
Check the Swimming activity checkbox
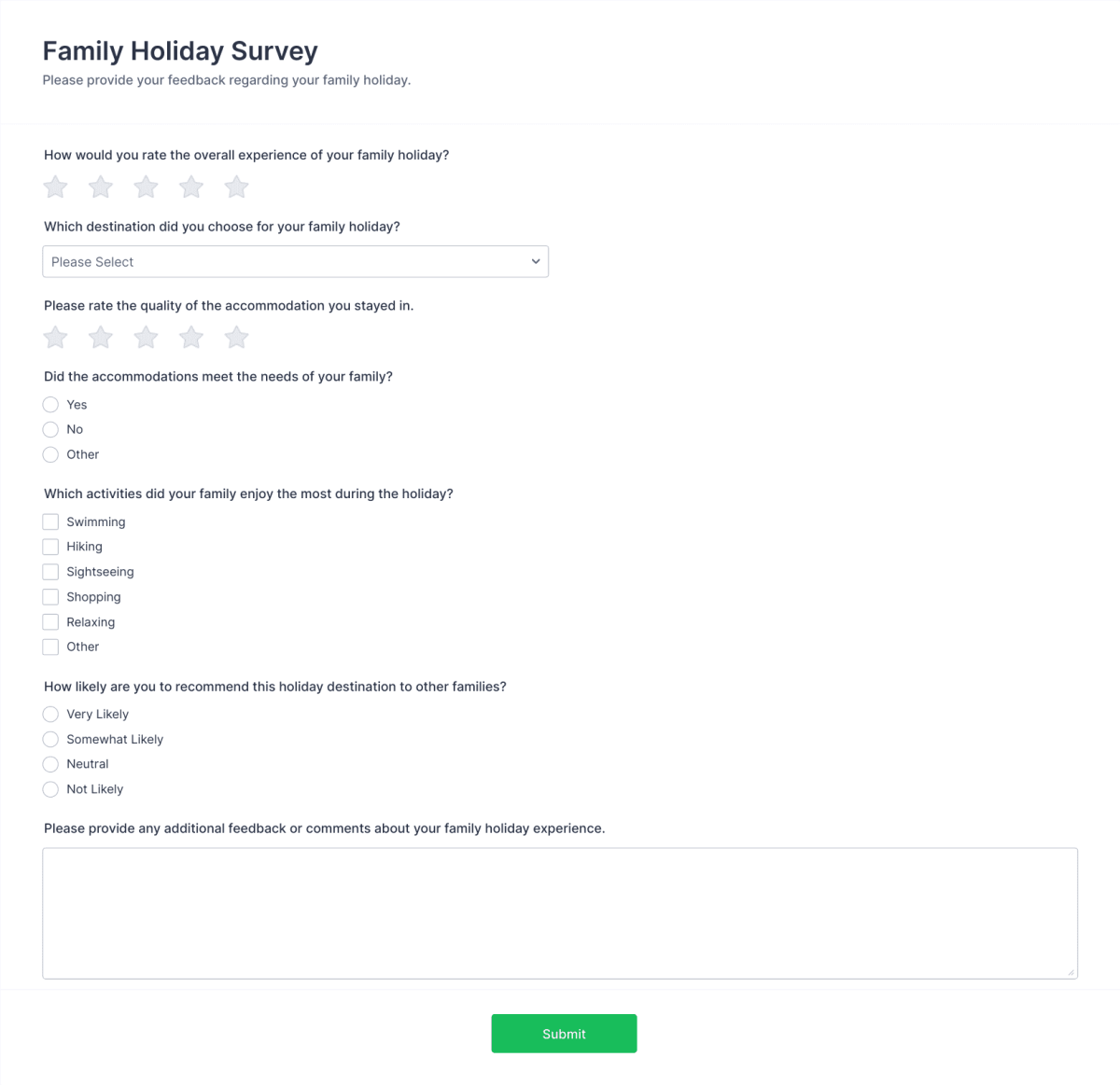pos(49,522)
